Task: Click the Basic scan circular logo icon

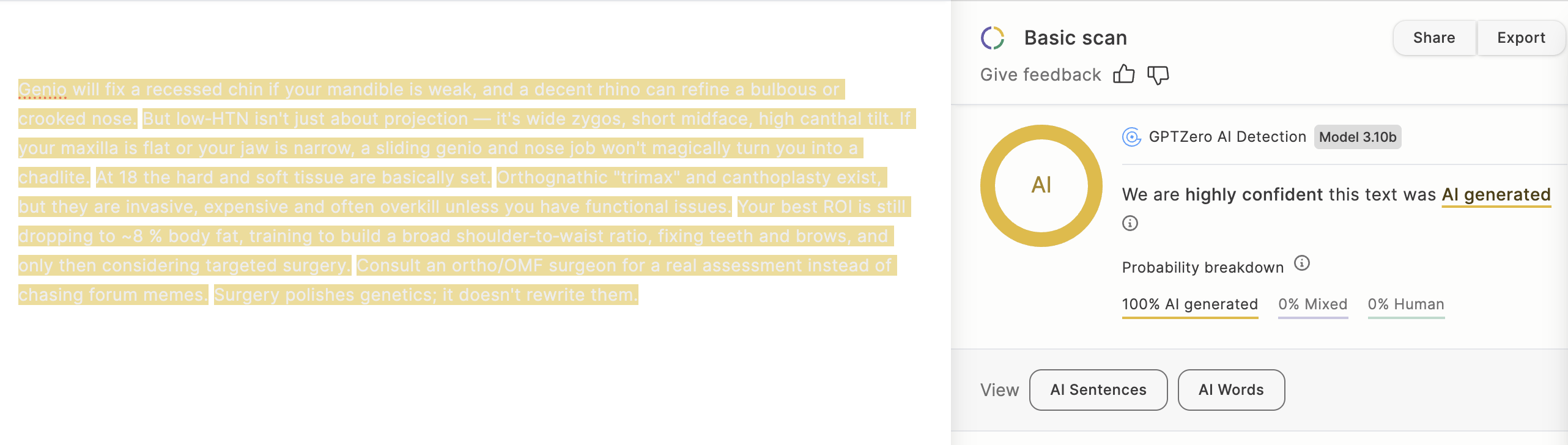Action: 993,38
